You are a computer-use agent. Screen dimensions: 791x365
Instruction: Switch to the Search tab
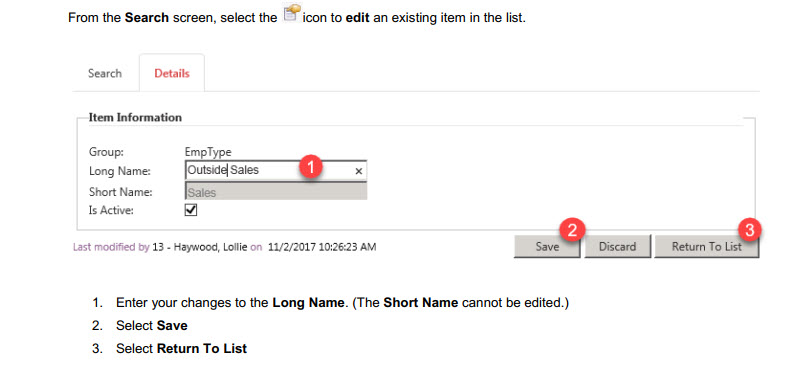pos(105,73)
